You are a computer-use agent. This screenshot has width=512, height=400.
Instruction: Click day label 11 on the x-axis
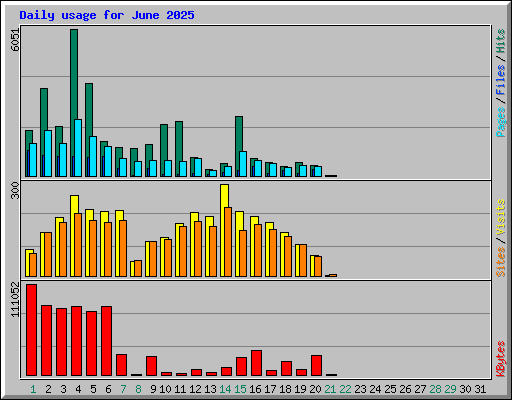180,389
